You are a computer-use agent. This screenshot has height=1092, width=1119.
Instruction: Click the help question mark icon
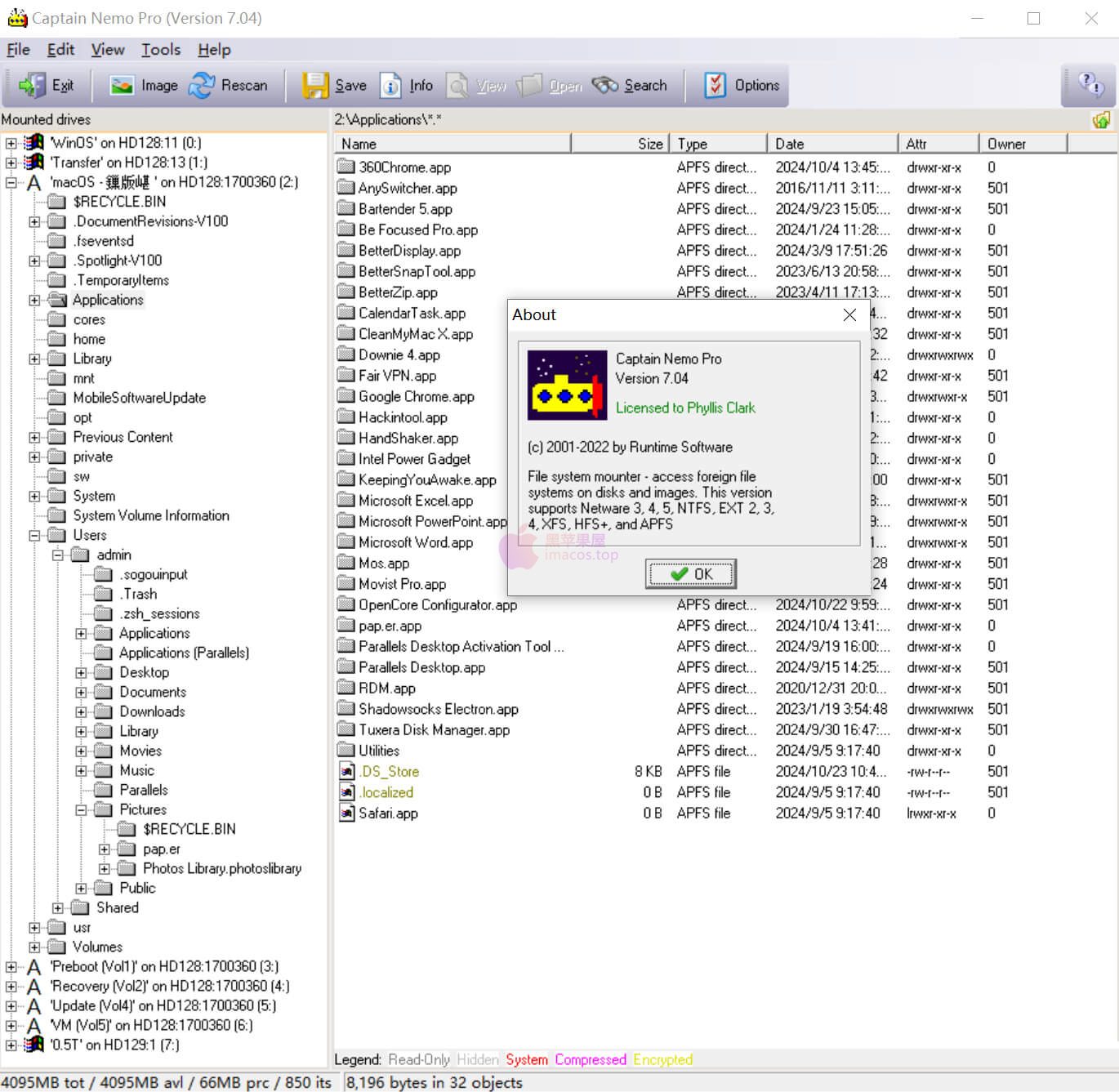point(1091,84)
